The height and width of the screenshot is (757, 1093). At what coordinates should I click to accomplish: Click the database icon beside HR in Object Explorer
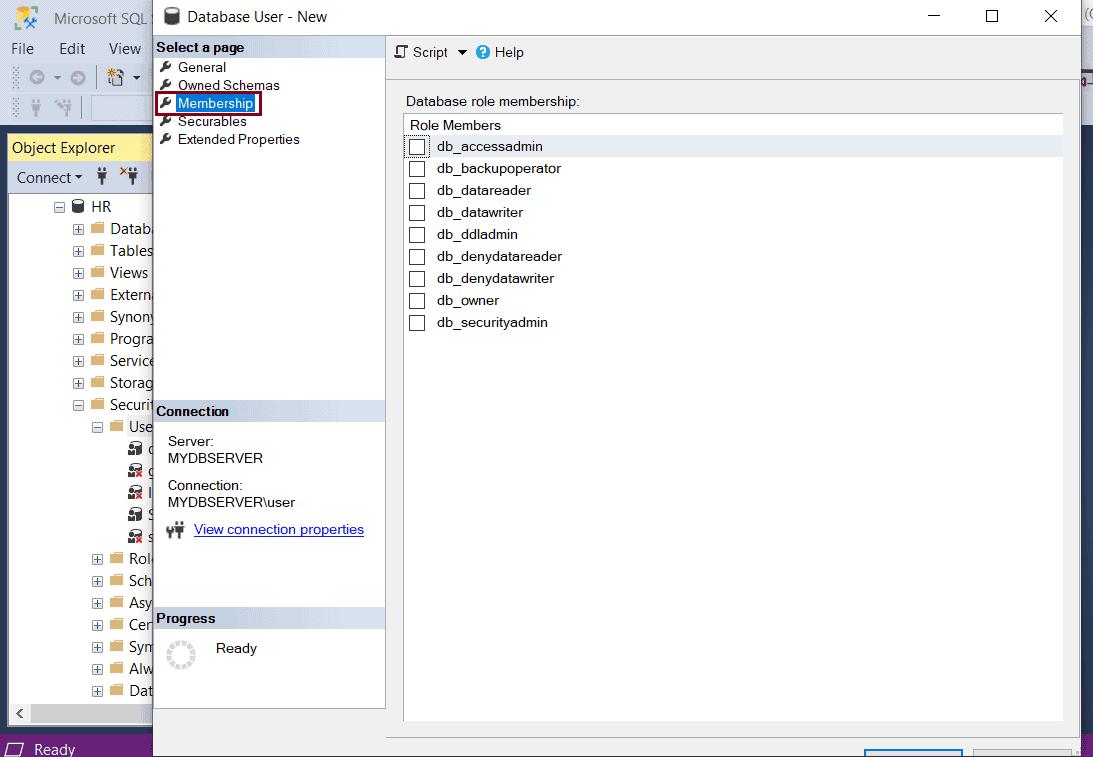click(77, 206)
